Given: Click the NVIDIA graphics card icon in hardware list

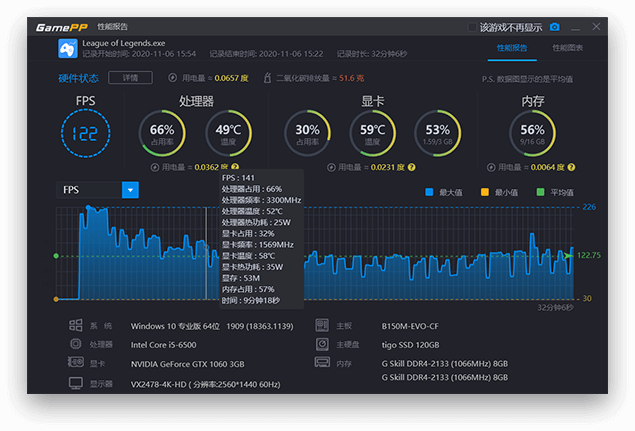Looking at the screenshot, I should click(76, 363).
